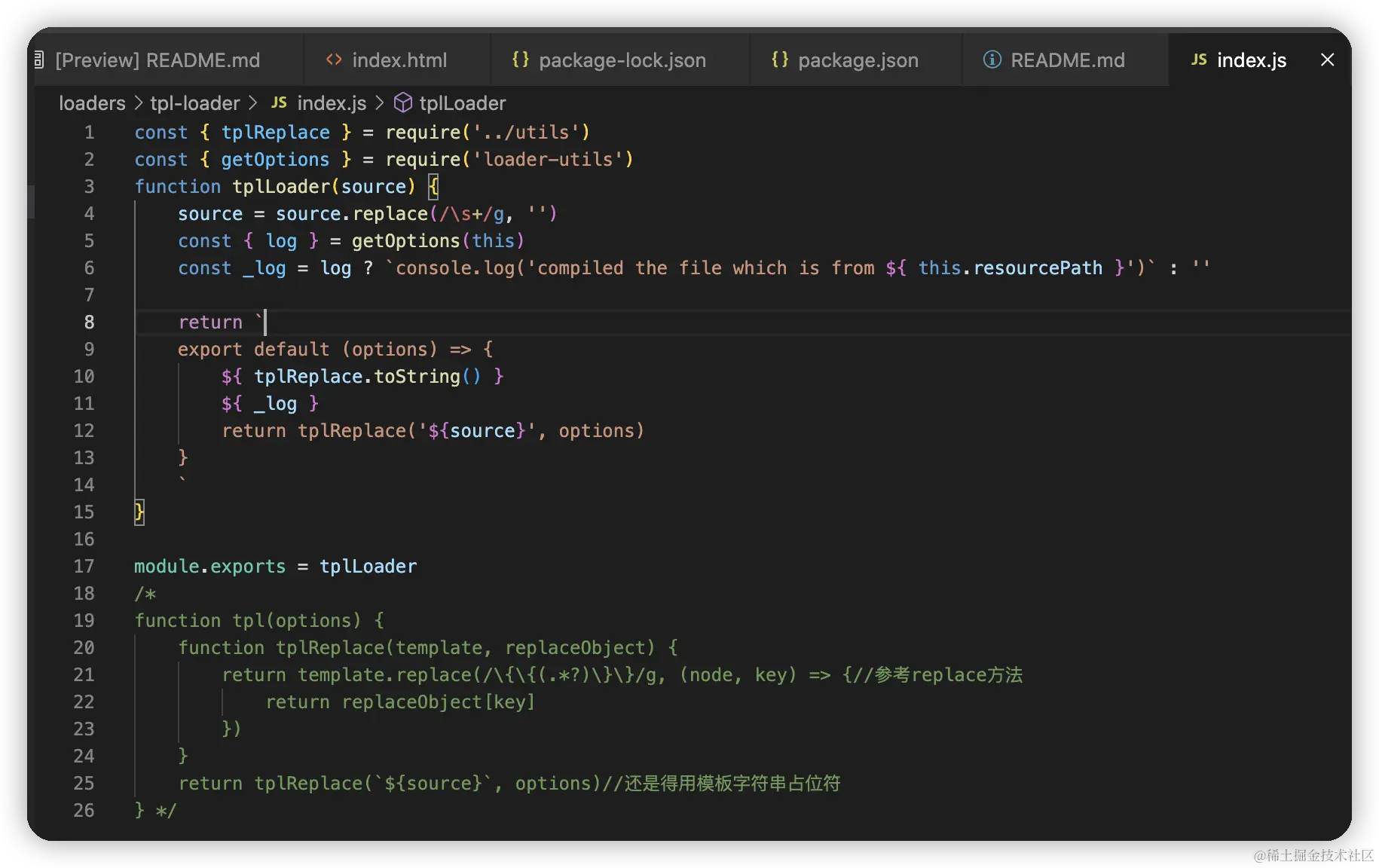Click module.exports on line 17
Viewport: 1379px width, 868px height.
pos(209,567)
